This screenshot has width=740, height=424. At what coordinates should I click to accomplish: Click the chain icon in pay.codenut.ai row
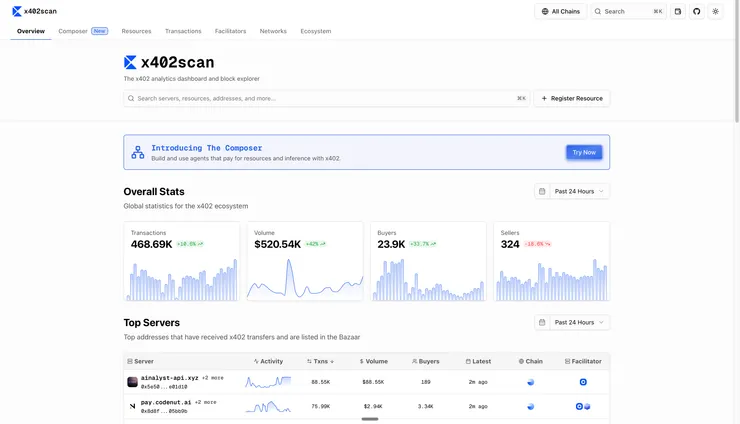click(x=531, y=406)
